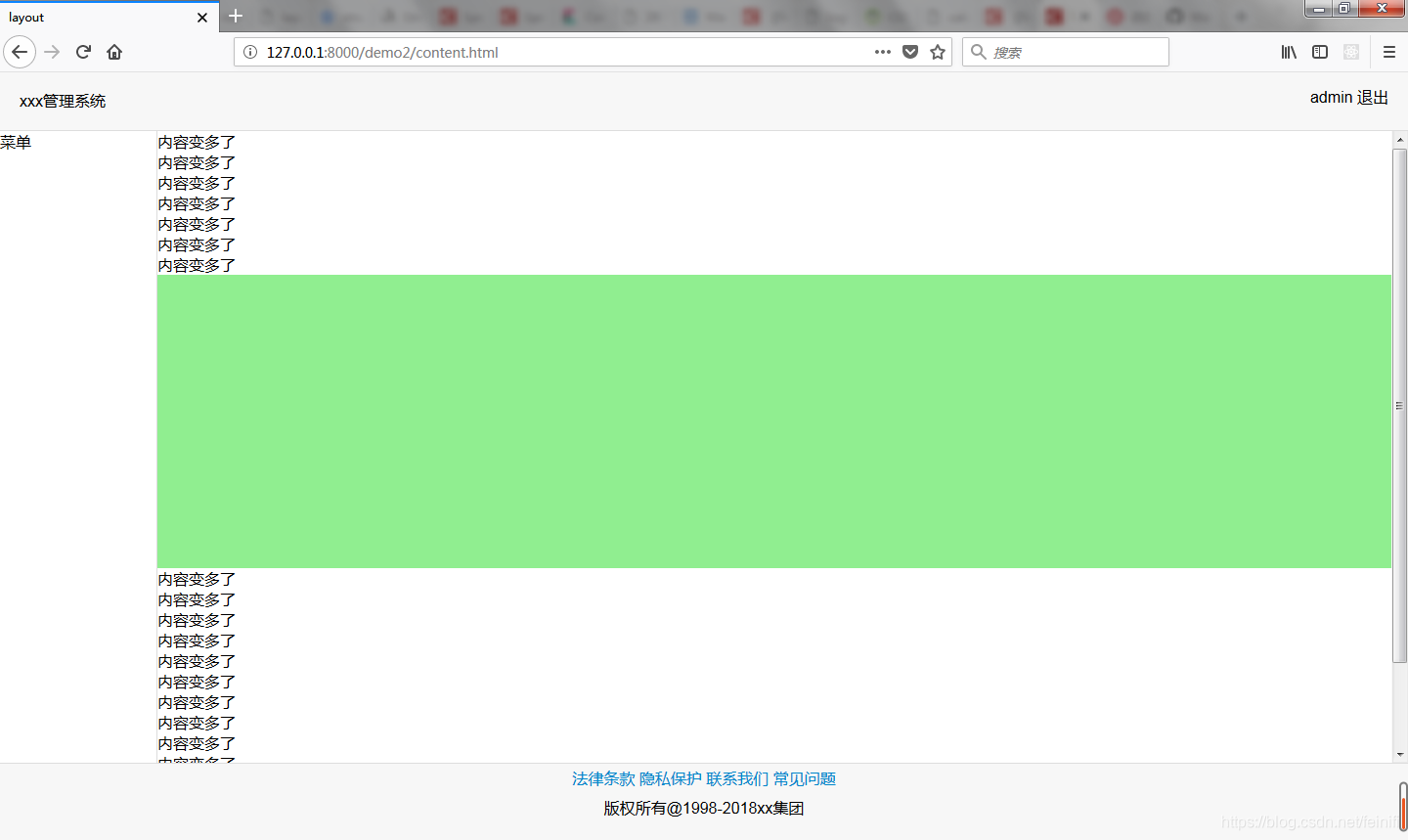Reload the current page
The width and height of the screenshot is (1408, 840).
coord(83,52)
